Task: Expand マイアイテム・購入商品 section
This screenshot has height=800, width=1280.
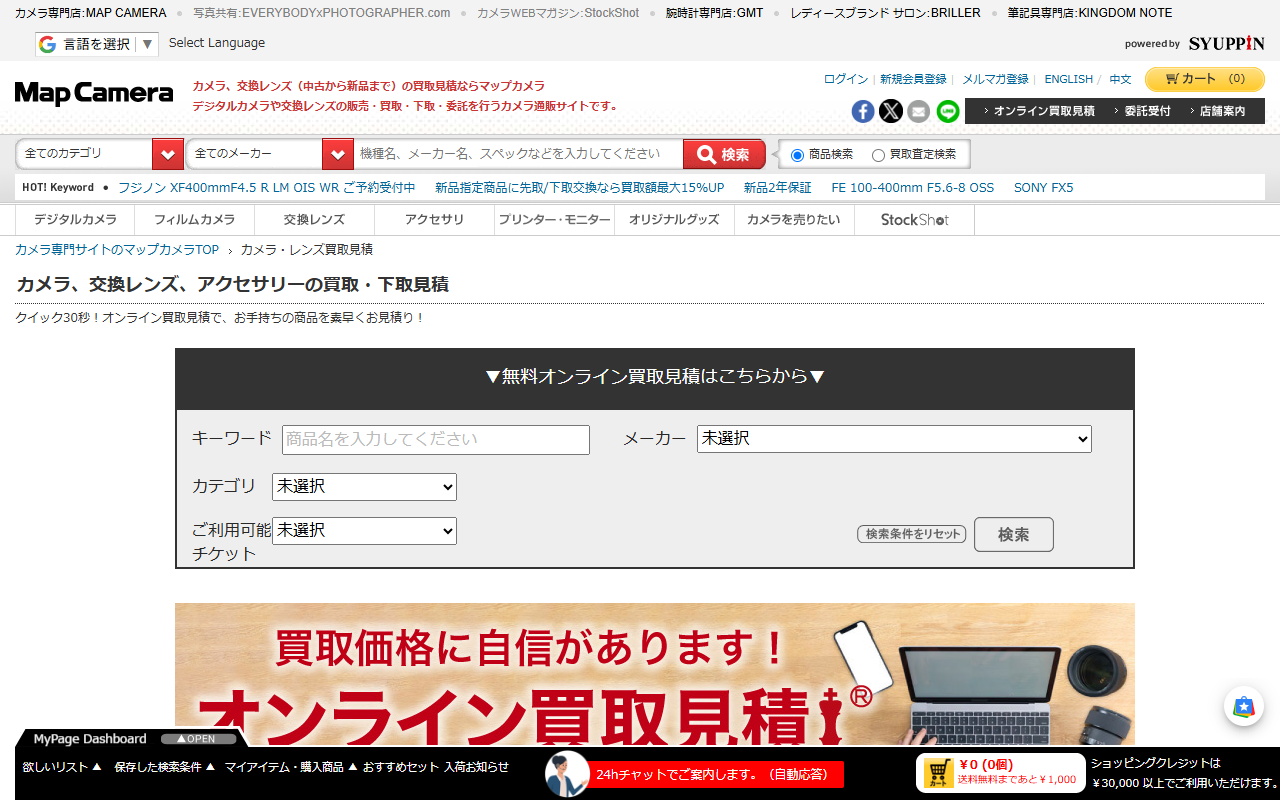Action: [x=292, y=767]
